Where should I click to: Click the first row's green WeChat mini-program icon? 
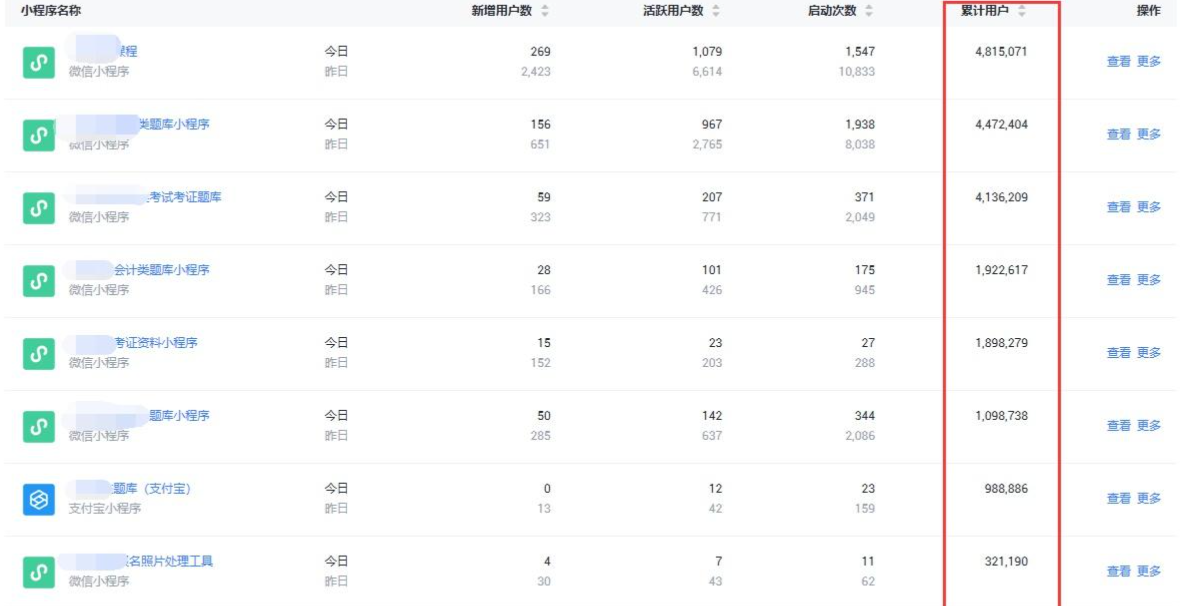click(38, 63)
